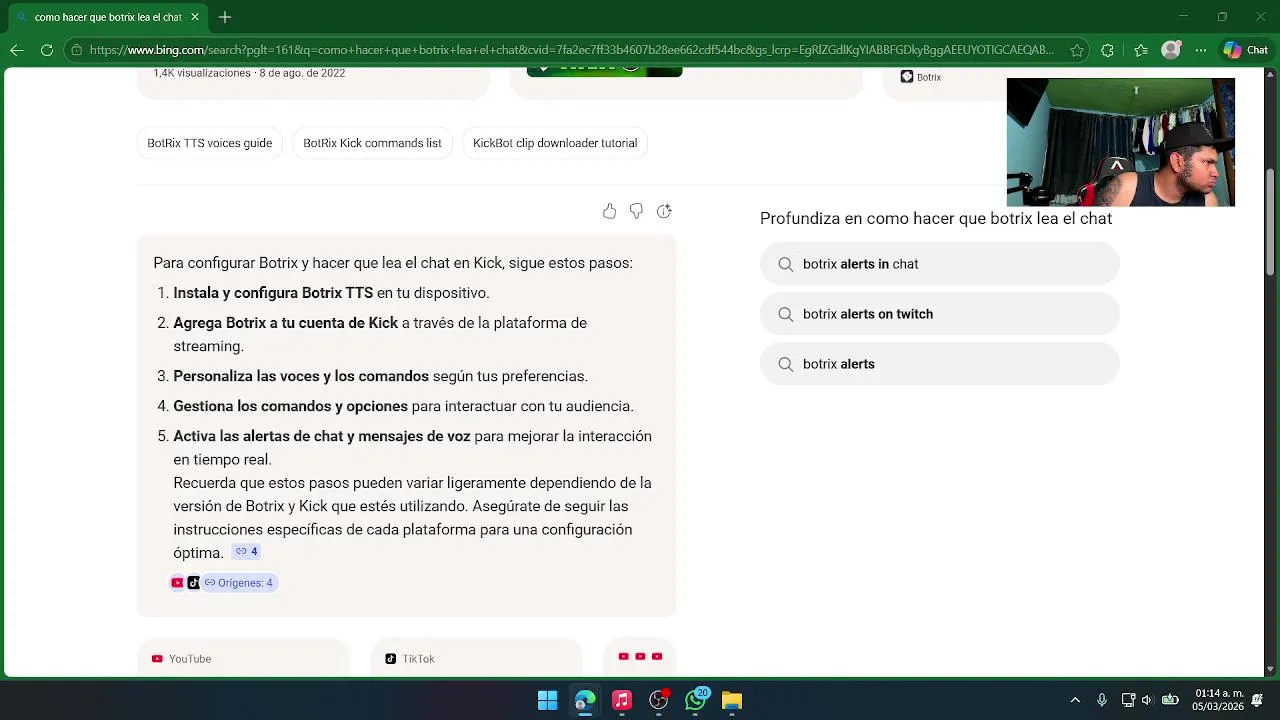
Task: Click the 'Profundiza en como hacer que botrix lea el chat' heading
Action: click(x=936, y=218)
